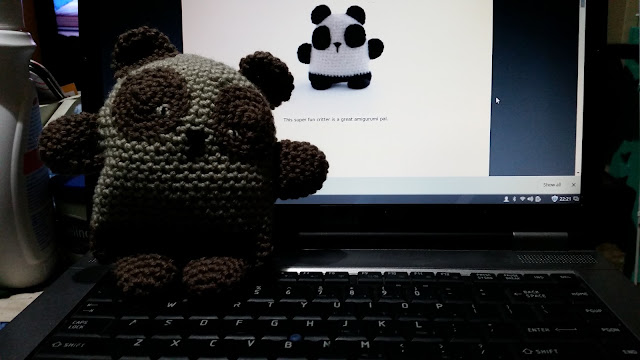Close the downloads bar with X
Image resolution: width=640 pixels, height=360 pixels.
click(x=573, y=185)
